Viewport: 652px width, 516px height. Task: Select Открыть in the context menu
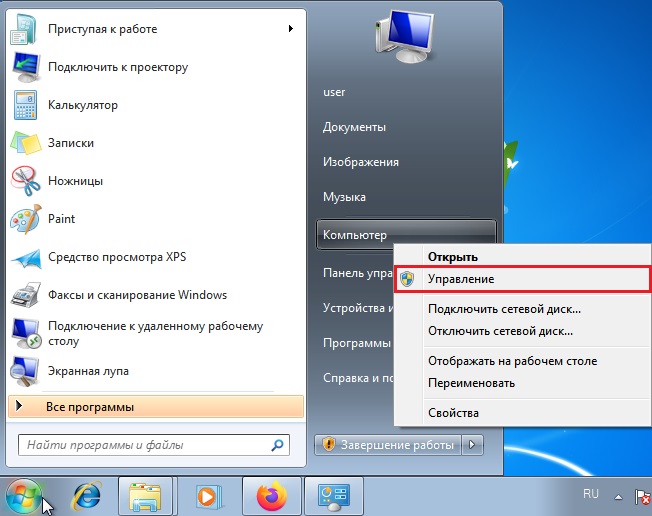coord(522,257)
